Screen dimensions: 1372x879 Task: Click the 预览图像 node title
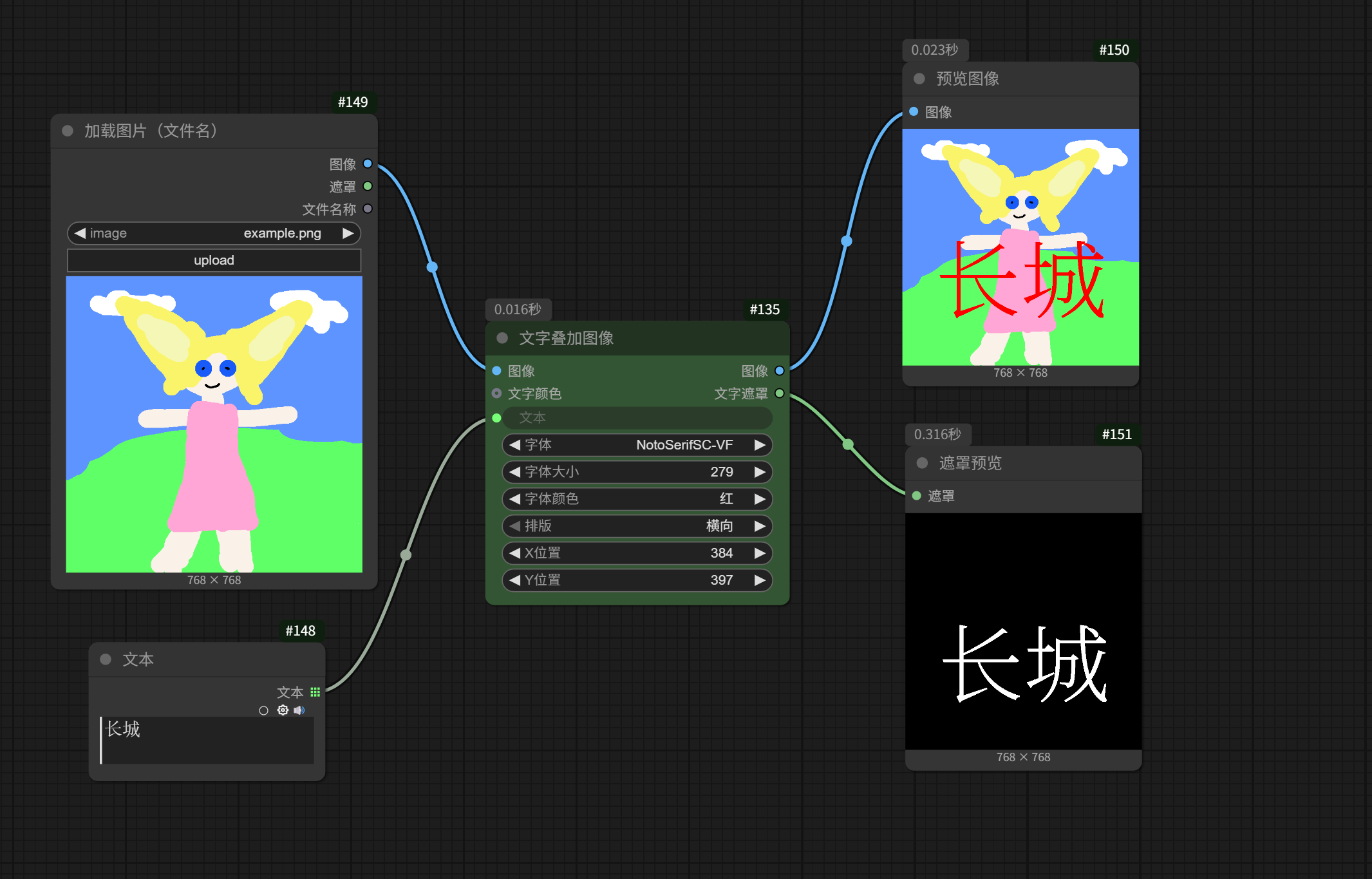pos(968,79)
